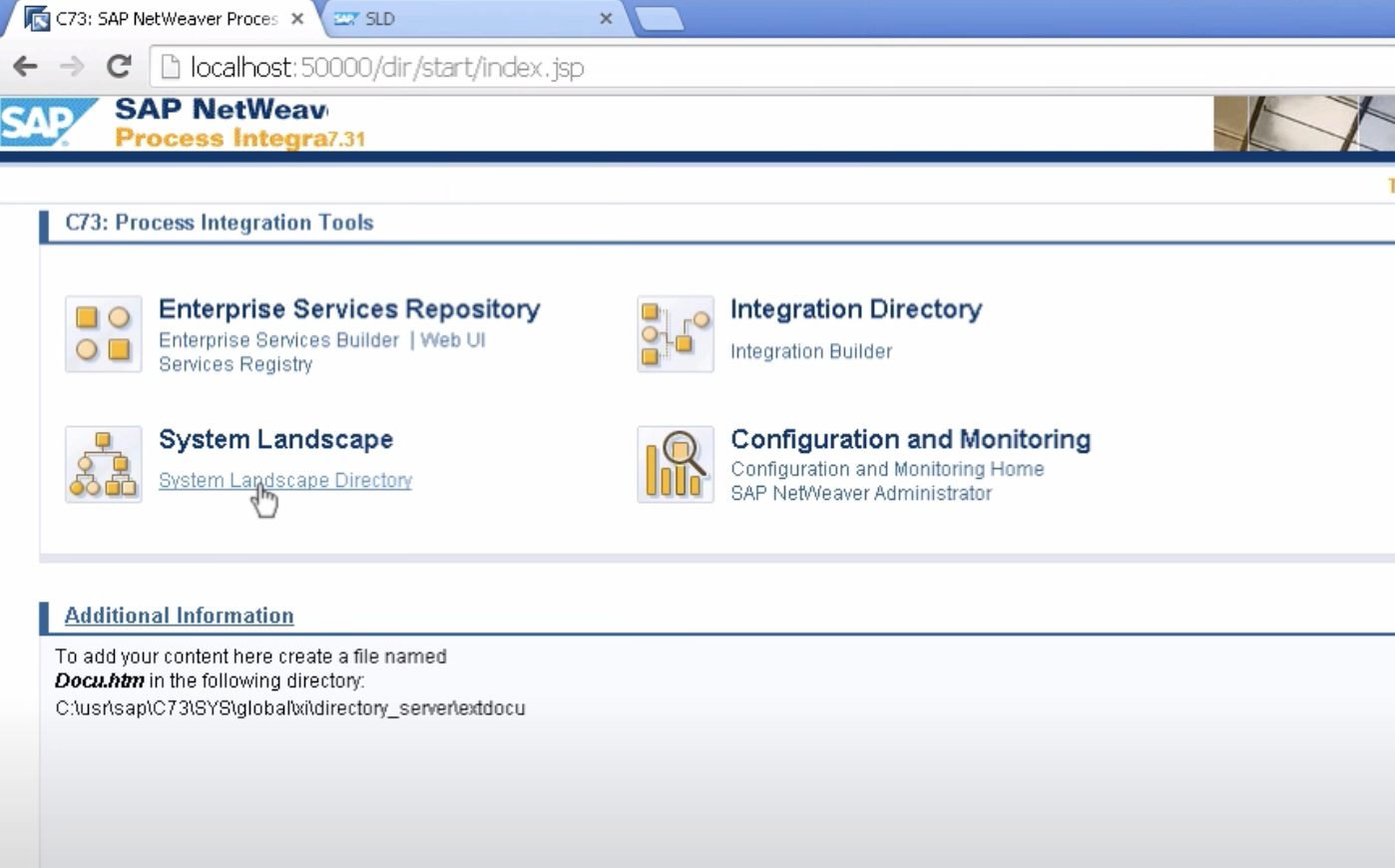This screenshot has height=868, width=1395.
Task: Click the browser forward arrow
Action: [72, 67]
